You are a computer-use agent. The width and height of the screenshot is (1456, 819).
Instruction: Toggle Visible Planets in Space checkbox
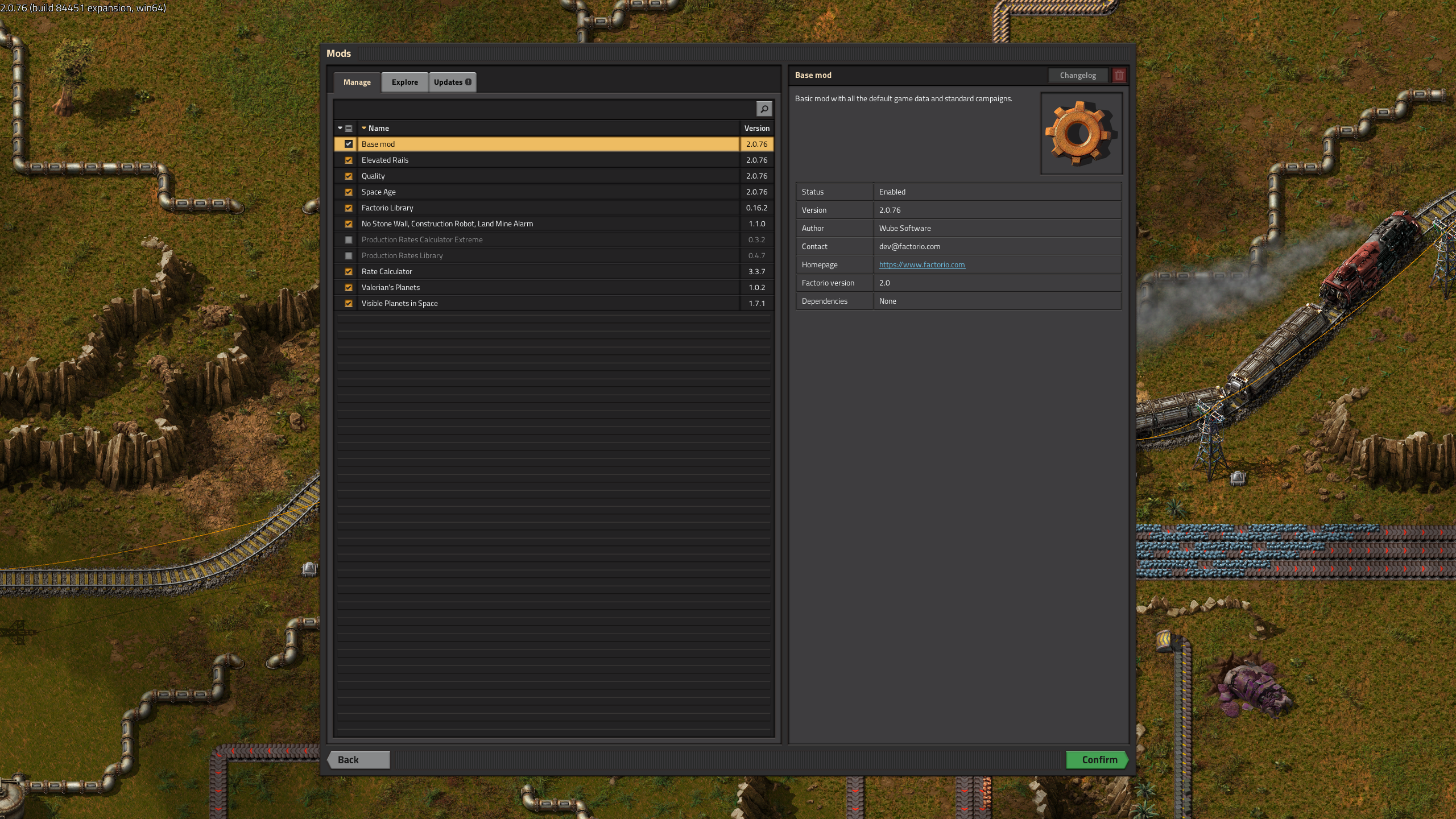coord(349,303)
